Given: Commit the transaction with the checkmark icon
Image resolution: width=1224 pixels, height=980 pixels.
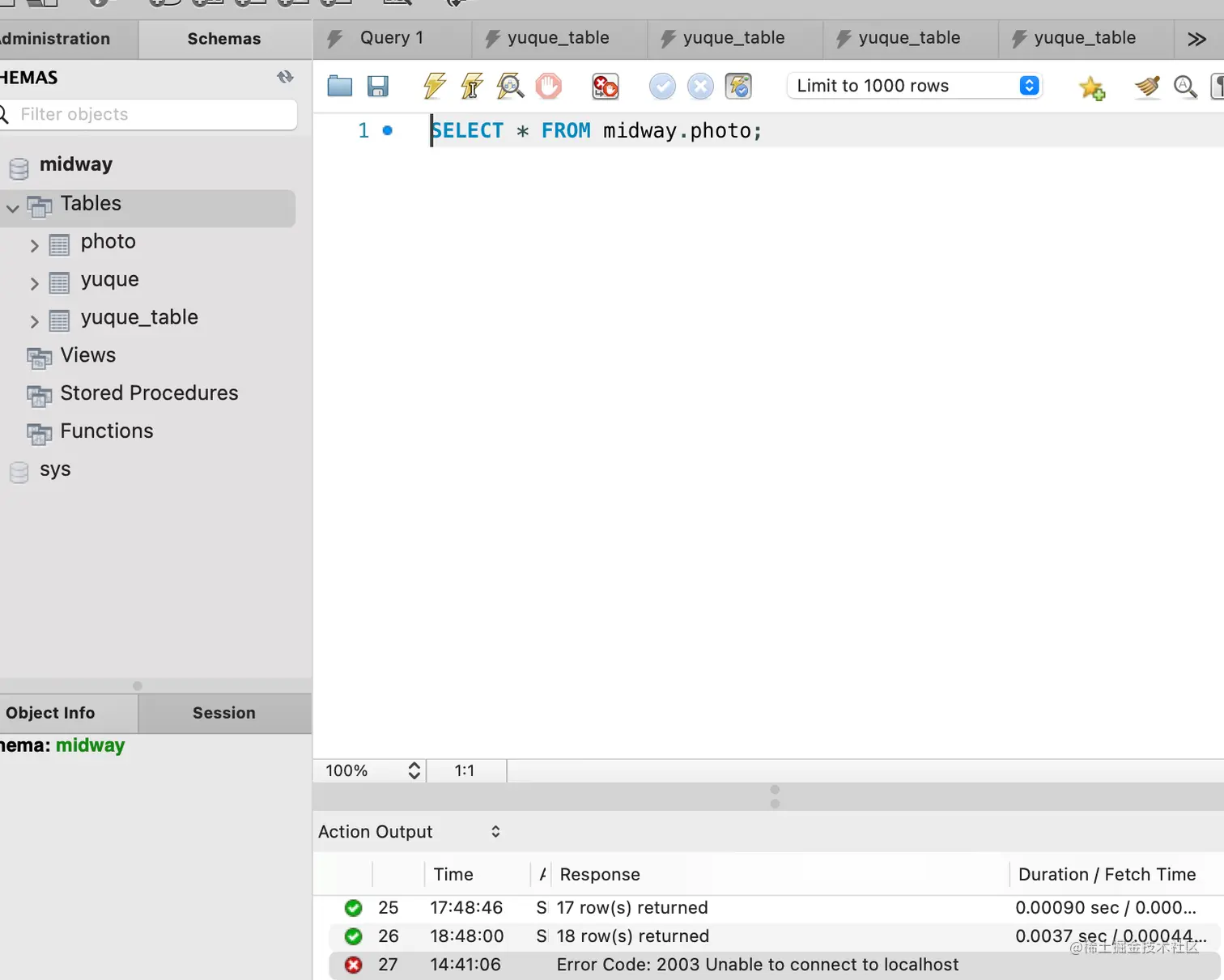Looking at the screenshot, I should pyautogui.click(x=662, y=86).
